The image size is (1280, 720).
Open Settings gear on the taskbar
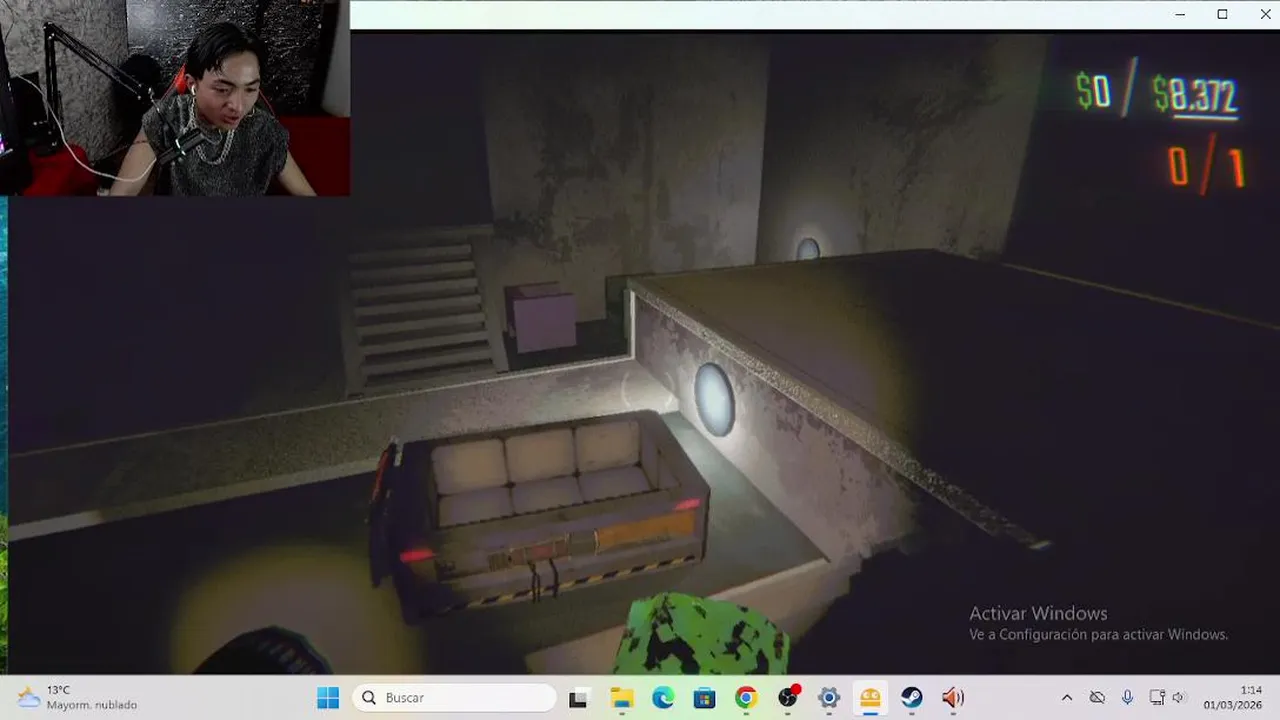829,698
